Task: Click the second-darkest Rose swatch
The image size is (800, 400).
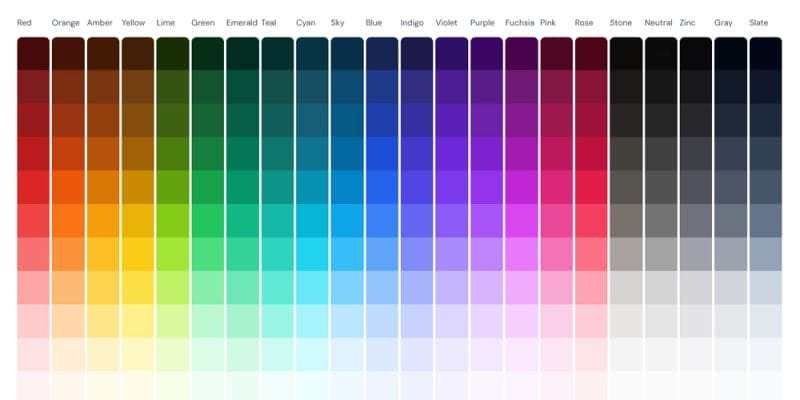Action: 591,87
